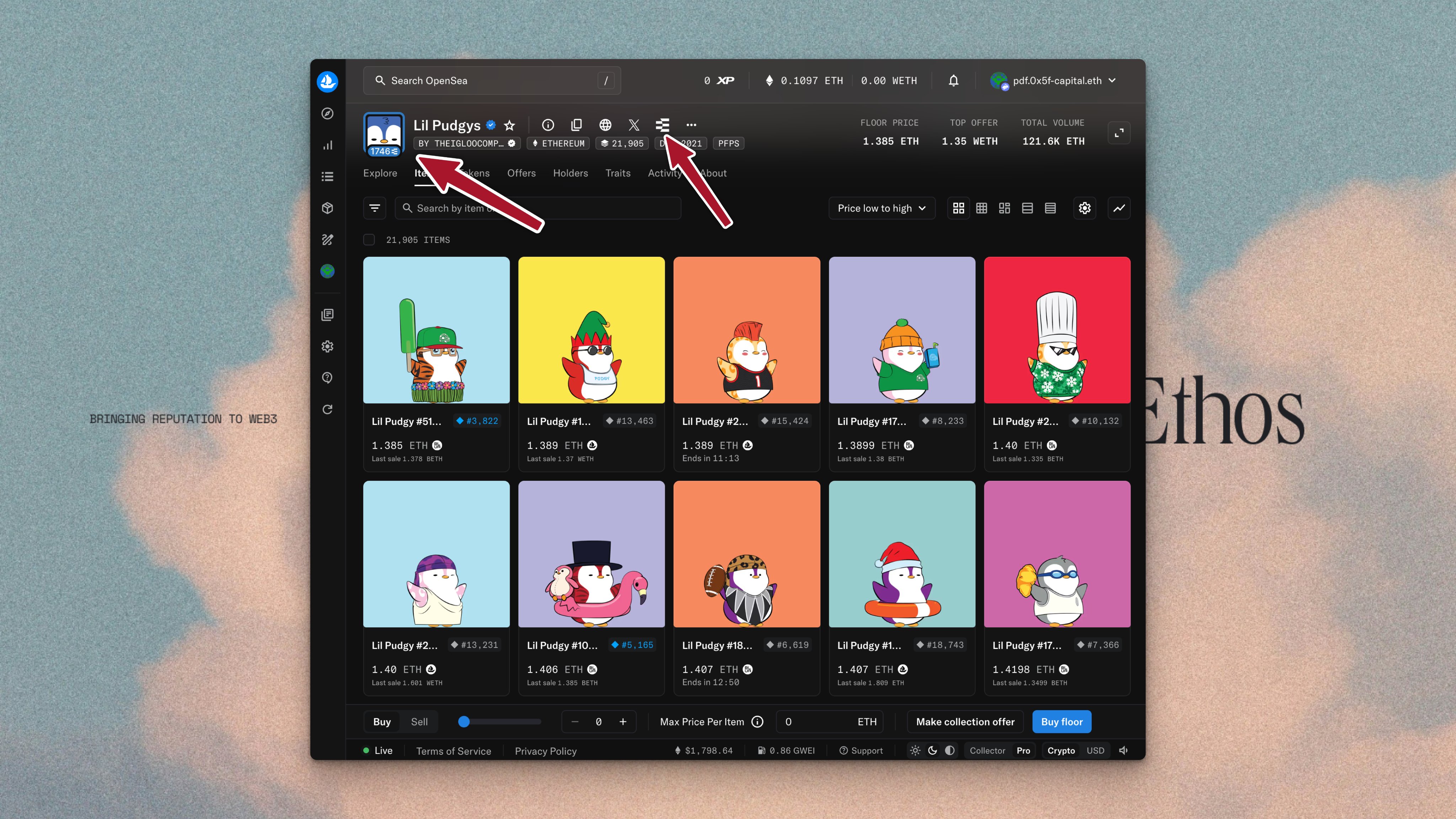
Task: Toggle the sound speaker icon
Action: (x=1124, y=751)
